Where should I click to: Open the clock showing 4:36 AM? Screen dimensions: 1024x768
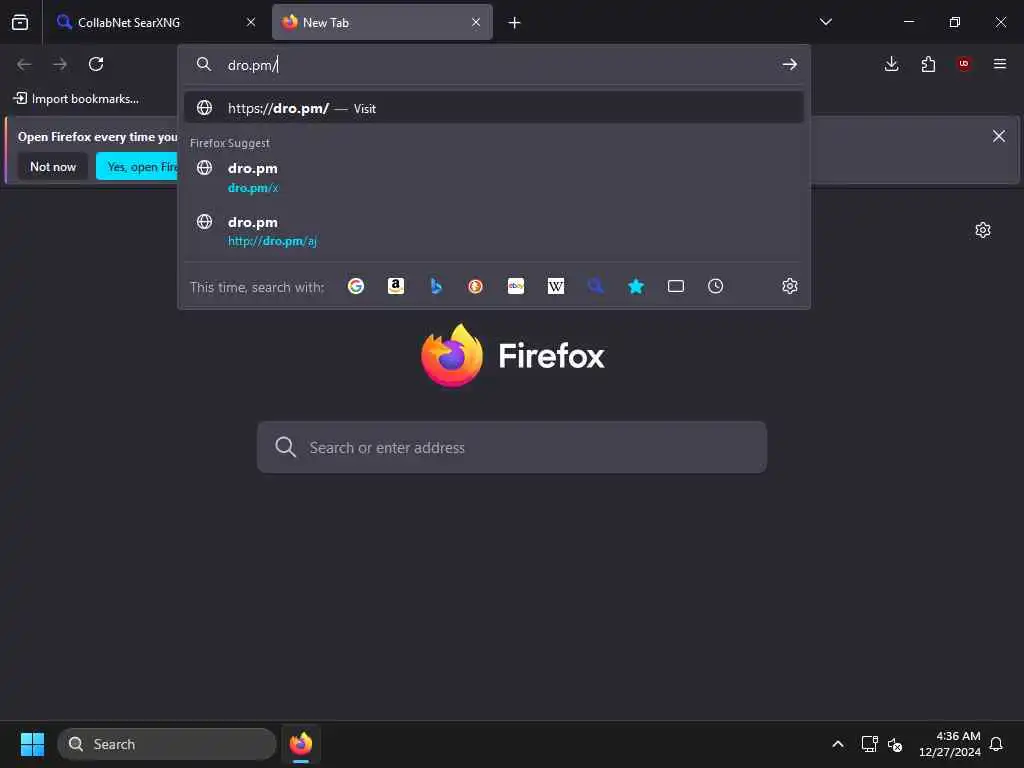(x=950, y=744)
